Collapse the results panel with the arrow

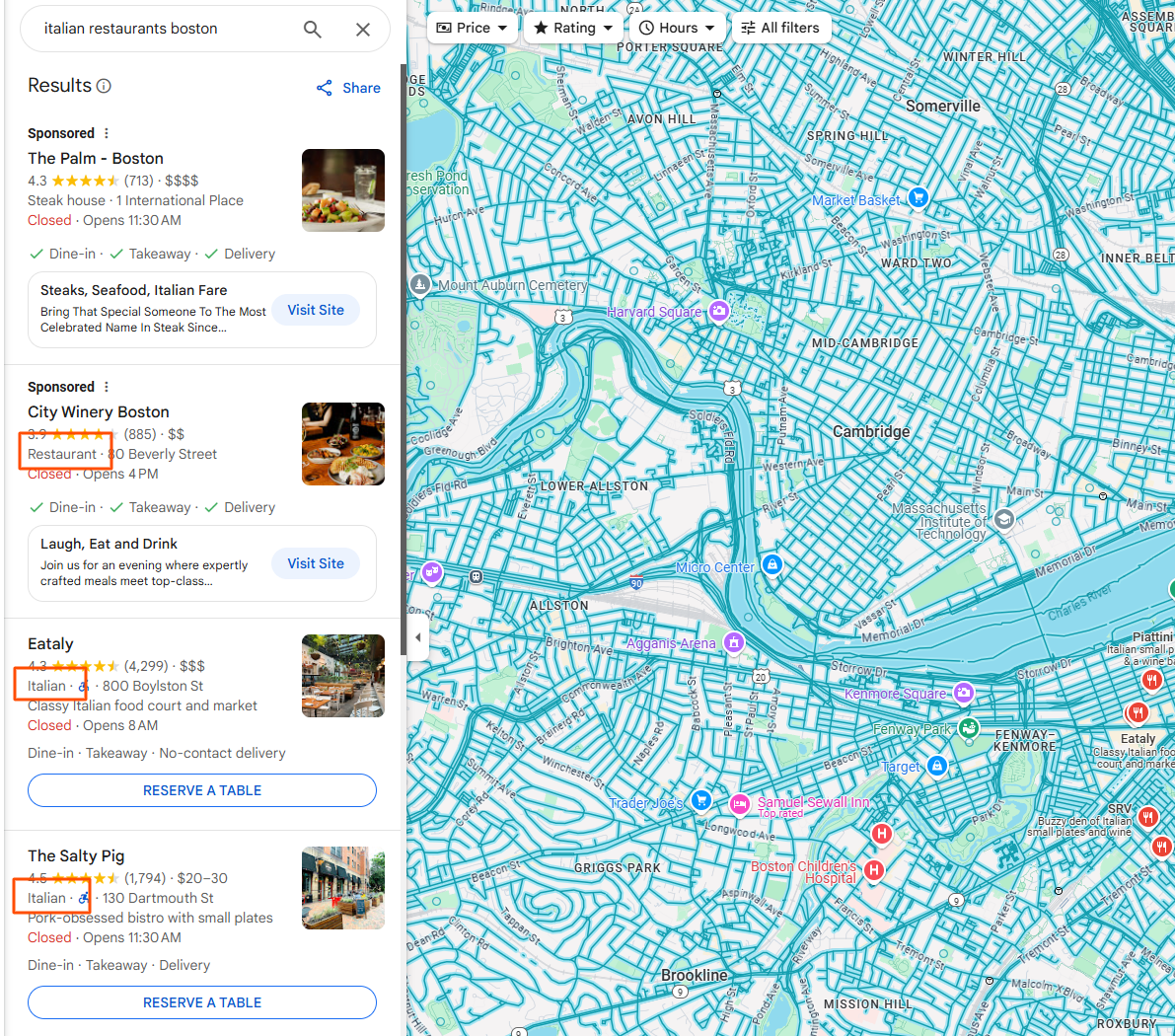point(417,638)
